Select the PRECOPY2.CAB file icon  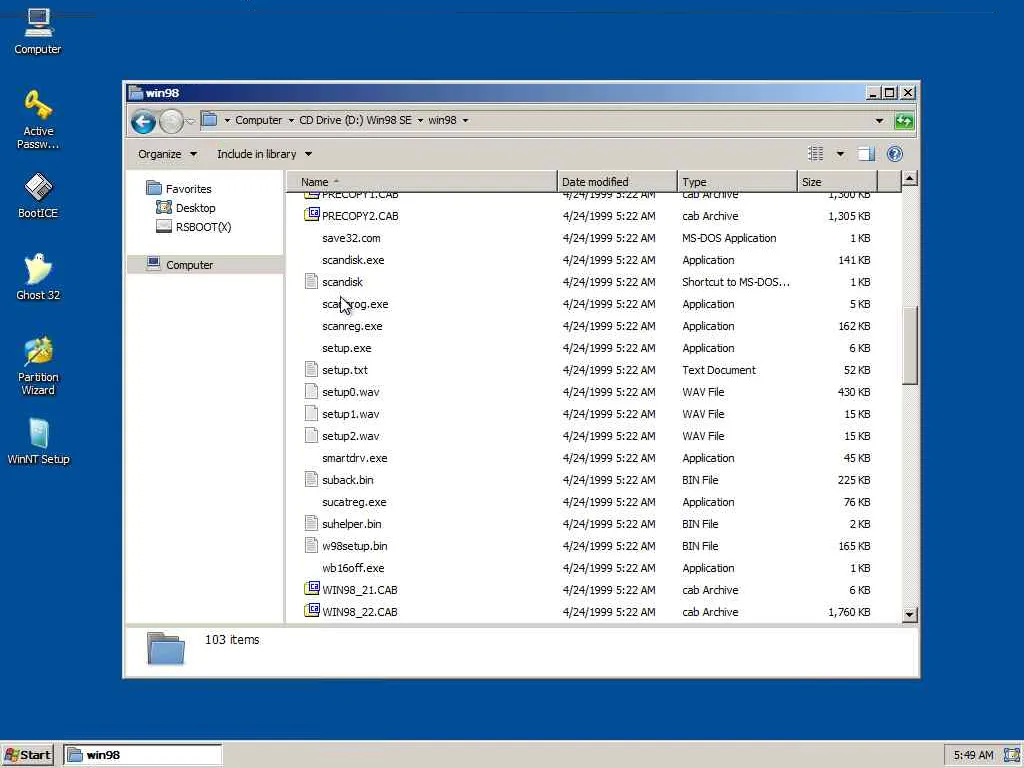coord(312,215)
